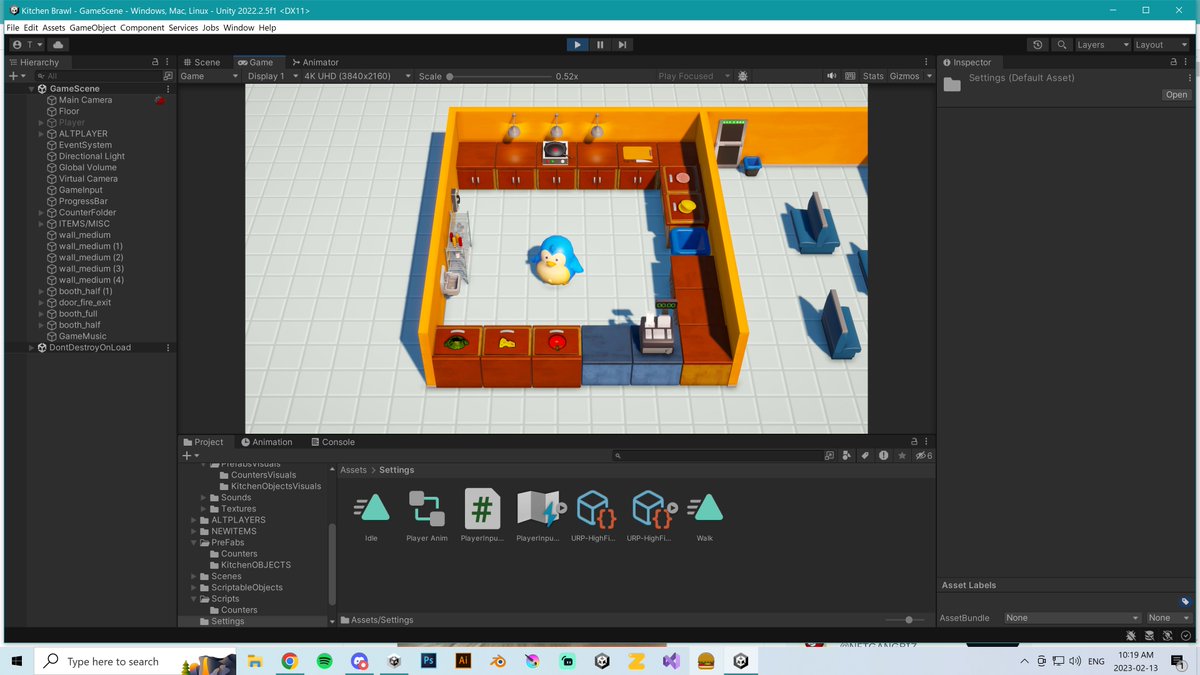Click the Pause button in toolbar
The image size is (1200, 675).
click(x=600, y=45)
